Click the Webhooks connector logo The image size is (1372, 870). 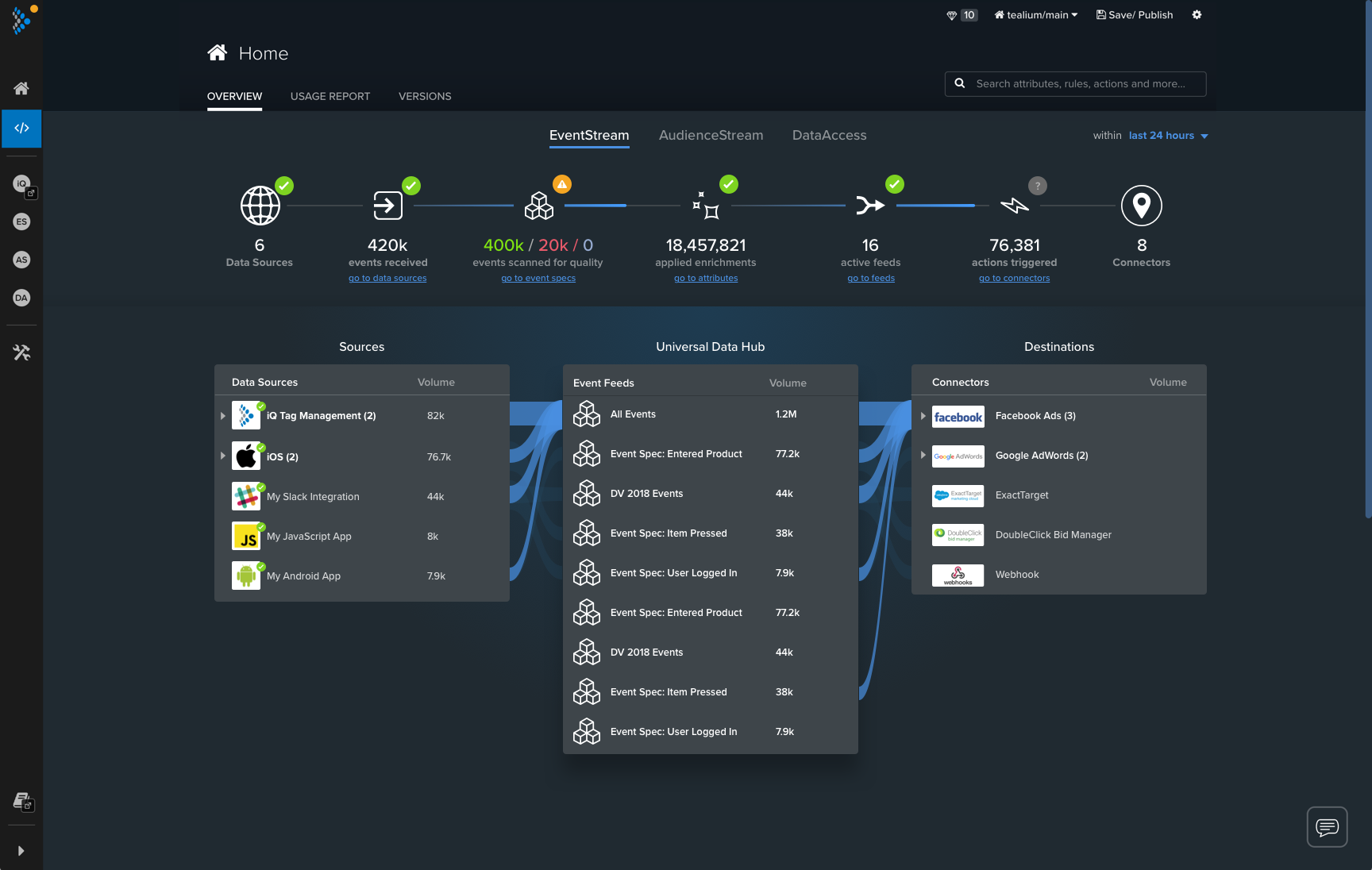(958, 576)
